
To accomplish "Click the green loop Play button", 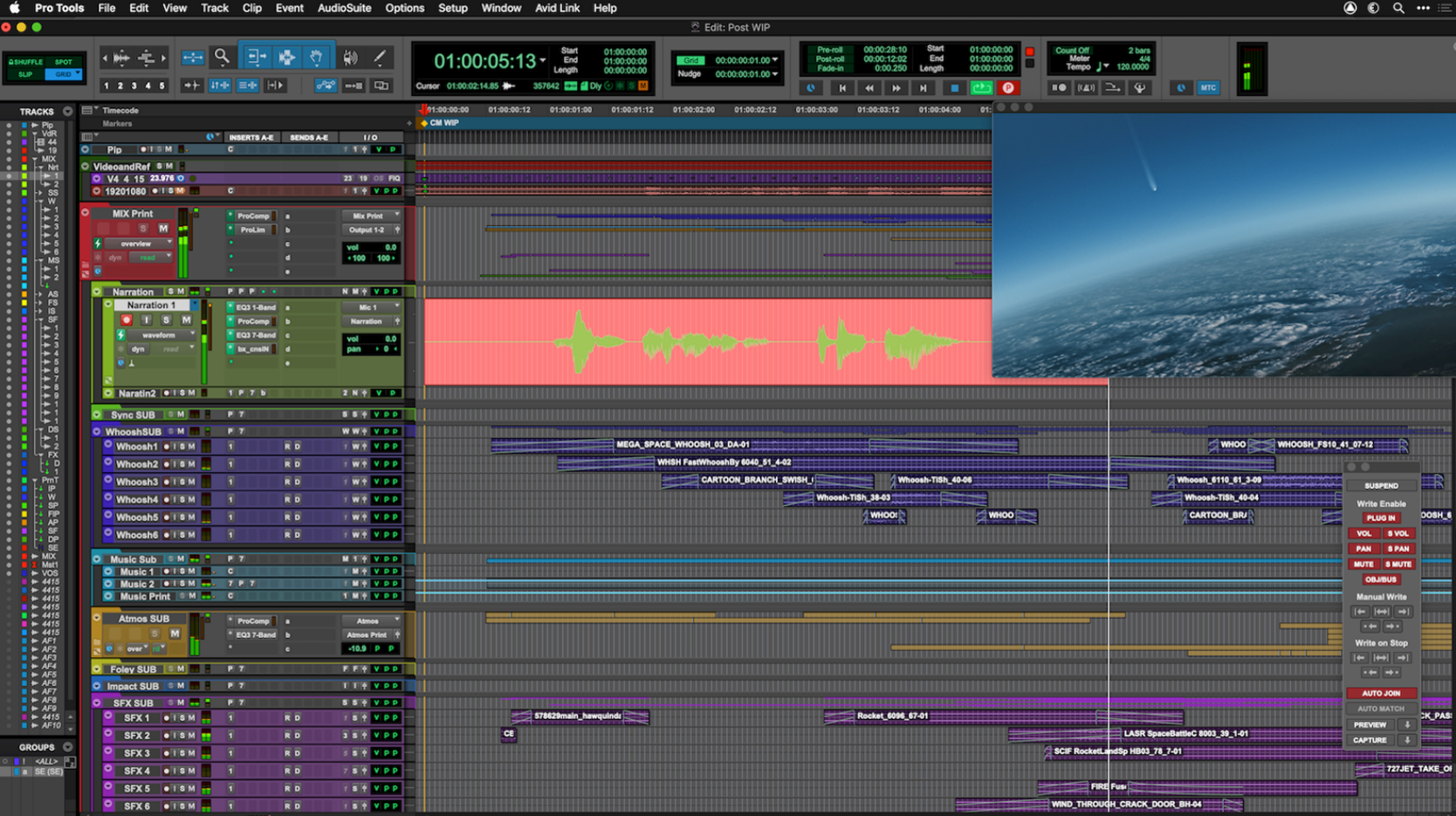I will (x=981, y=88).
